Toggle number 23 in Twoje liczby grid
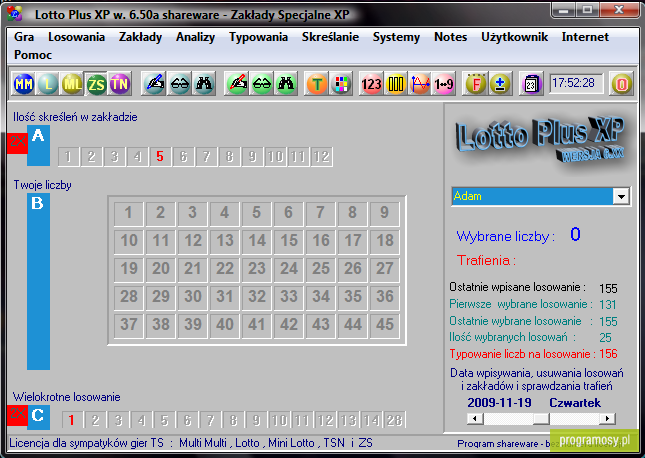Viewport: 645px width, 458px height. pyautogui.click(x=257, y=269)
